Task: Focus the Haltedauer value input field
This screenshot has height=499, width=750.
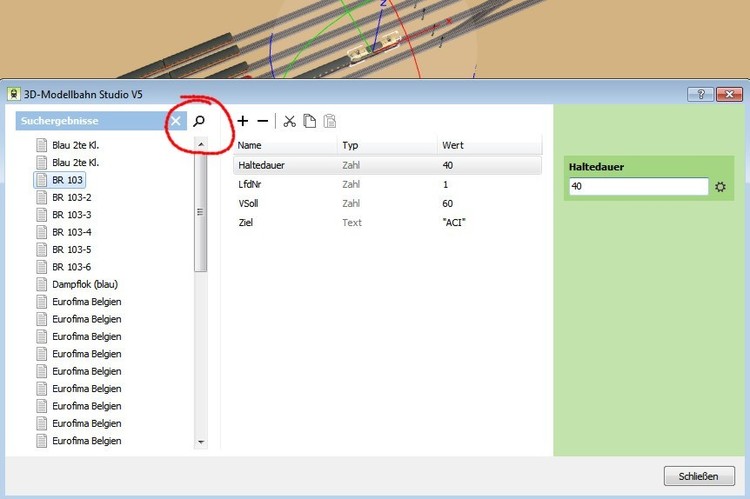Action: click(639, 186)
